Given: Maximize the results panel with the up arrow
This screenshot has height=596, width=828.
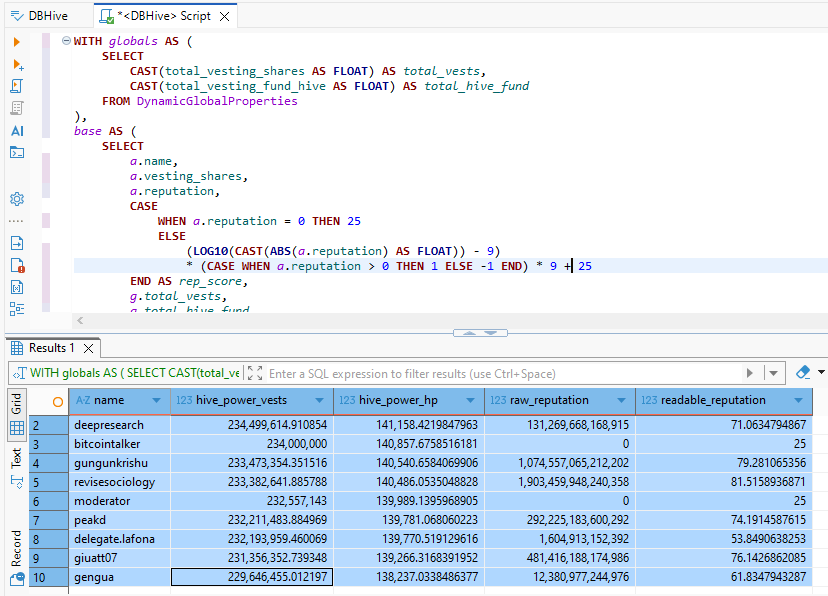Looking at the screenshot, I should (469, 333).
